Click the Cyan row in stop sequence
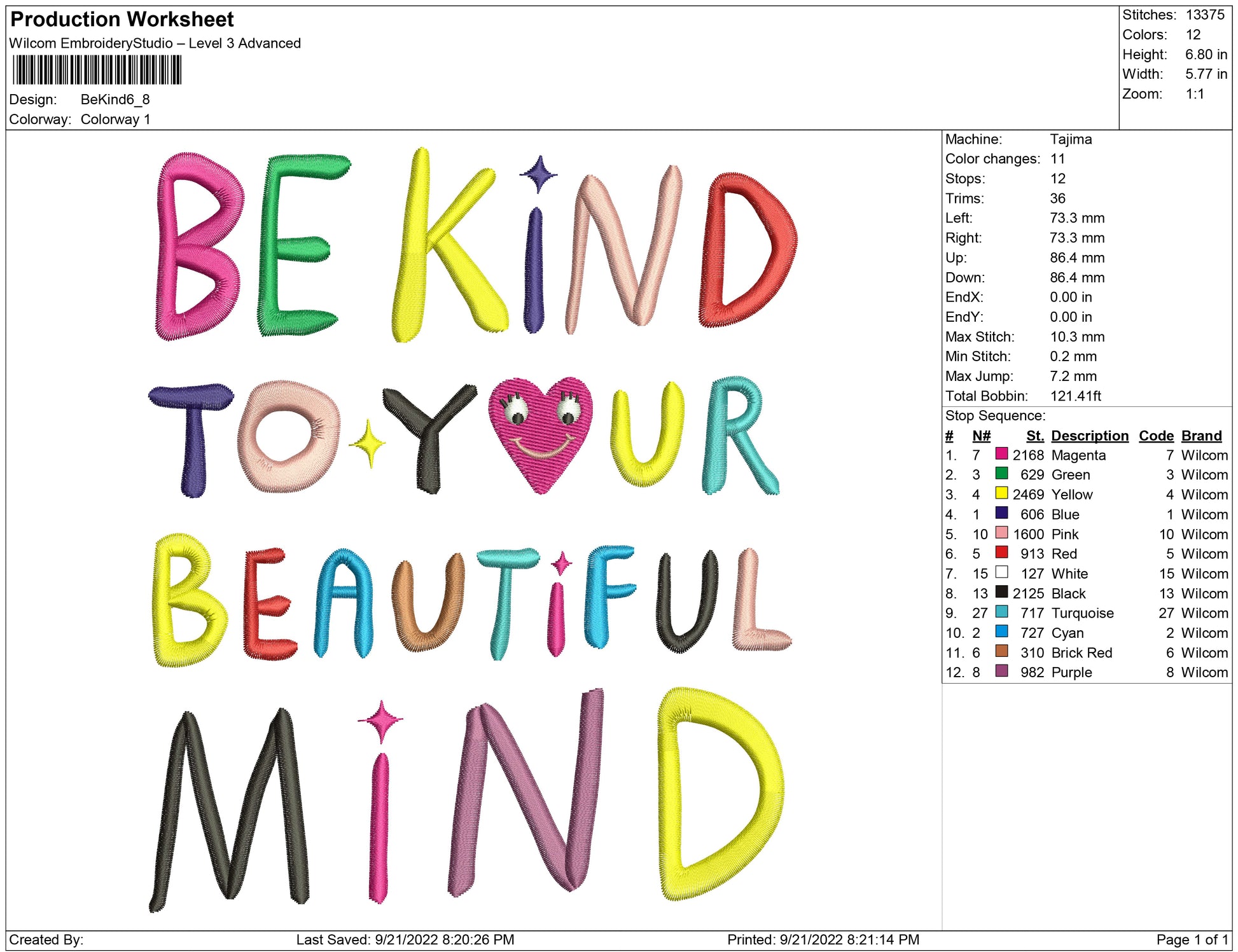This screenshot has width=1238, height=952. [x=1067, y=633]
